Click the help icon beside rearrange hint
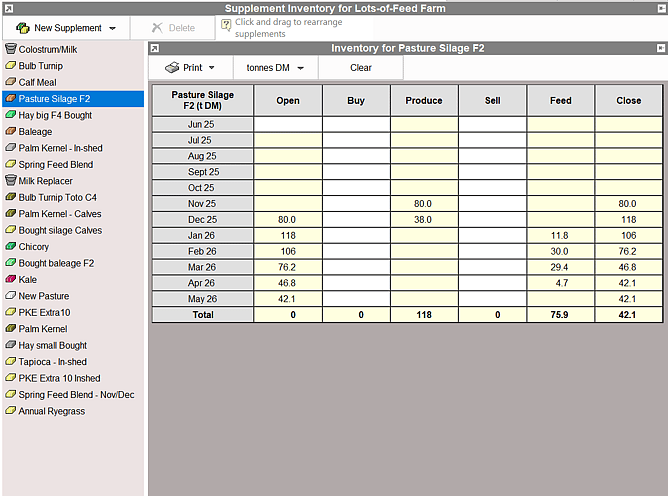The height and width of the screenshot is (496, 668). [226, 26]
